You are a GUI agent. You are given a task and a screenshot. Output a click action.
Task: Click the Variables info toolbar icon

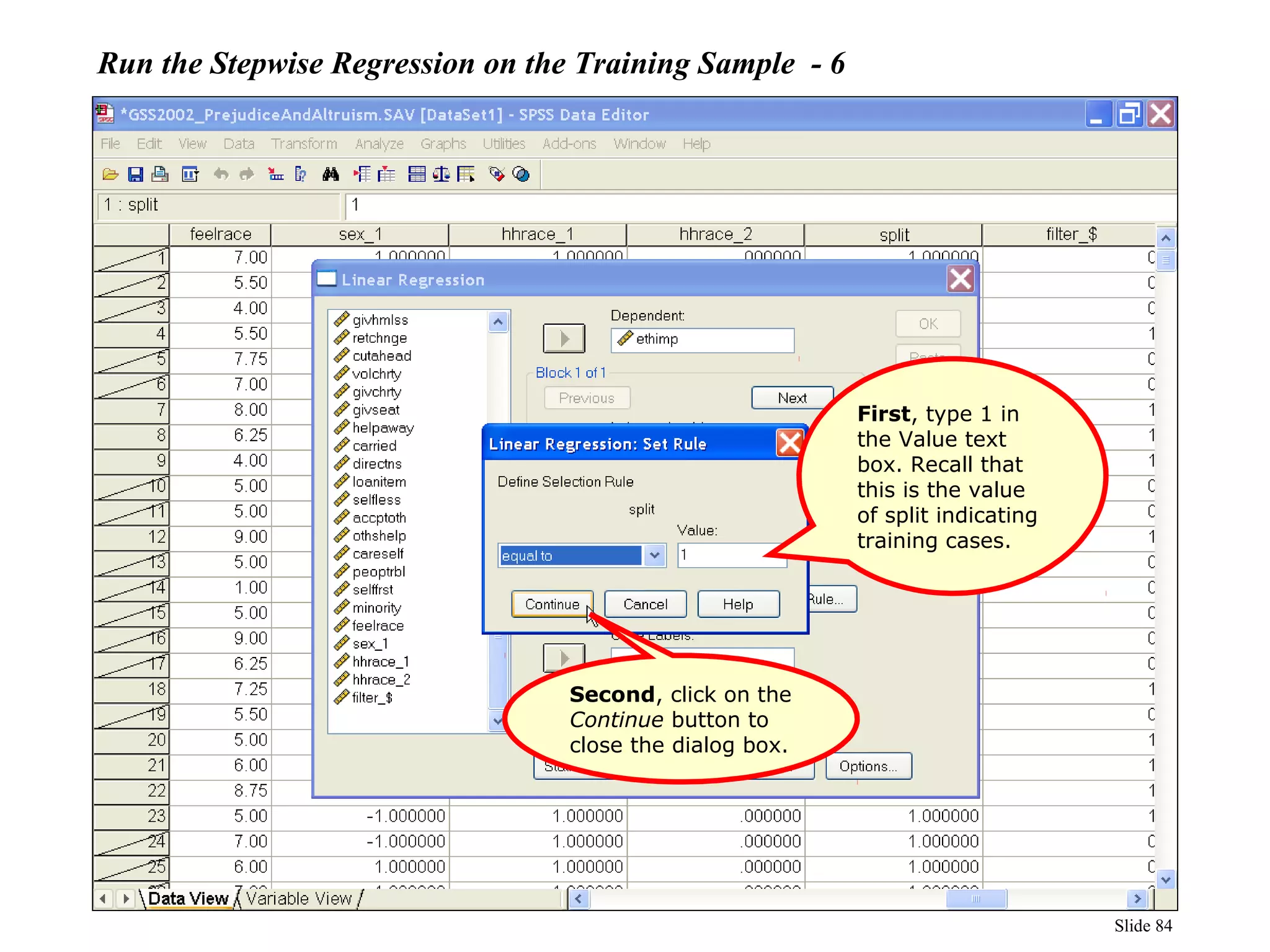(301, 174)
